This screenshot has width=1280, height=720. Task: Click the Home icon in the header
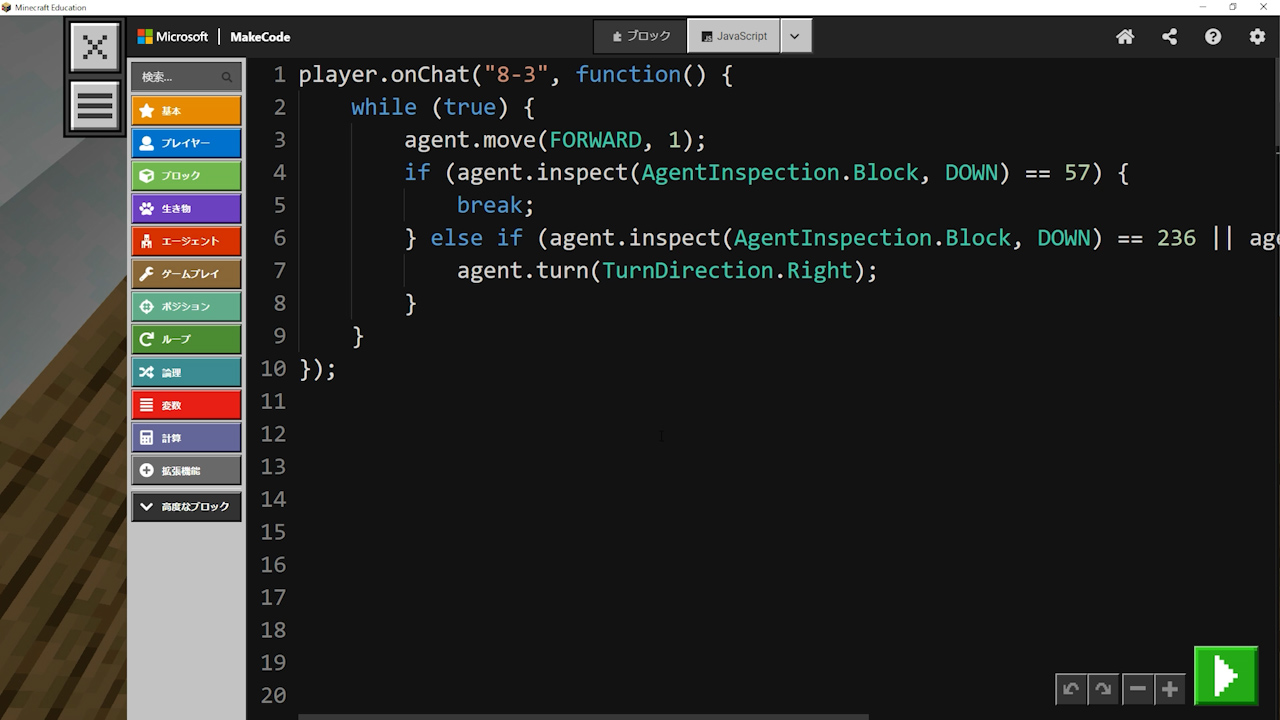click(x=1125, y=37)
